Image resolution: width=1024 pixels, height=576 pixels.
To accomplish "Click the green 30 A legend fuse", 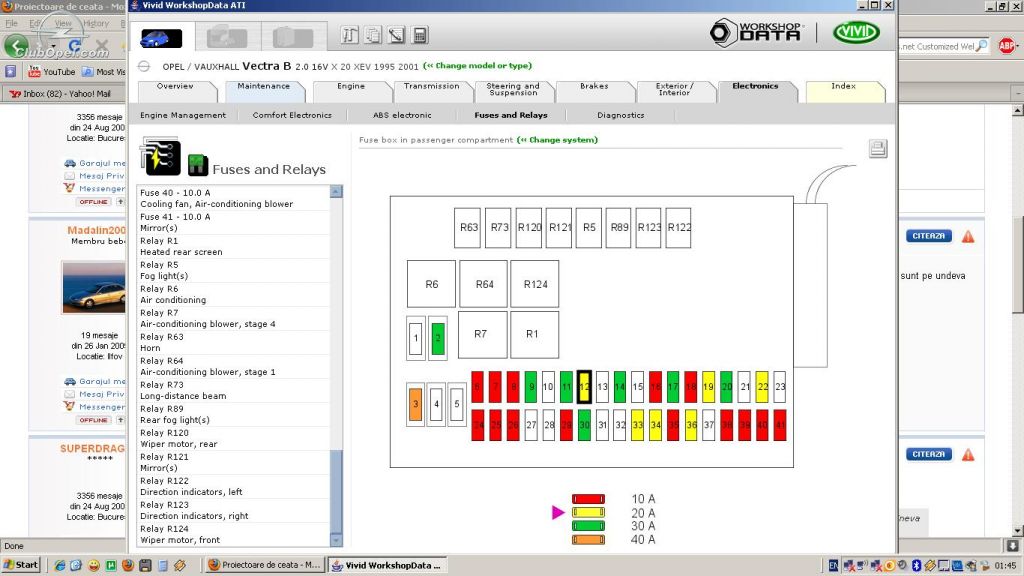I will click(x=588, y=526).
